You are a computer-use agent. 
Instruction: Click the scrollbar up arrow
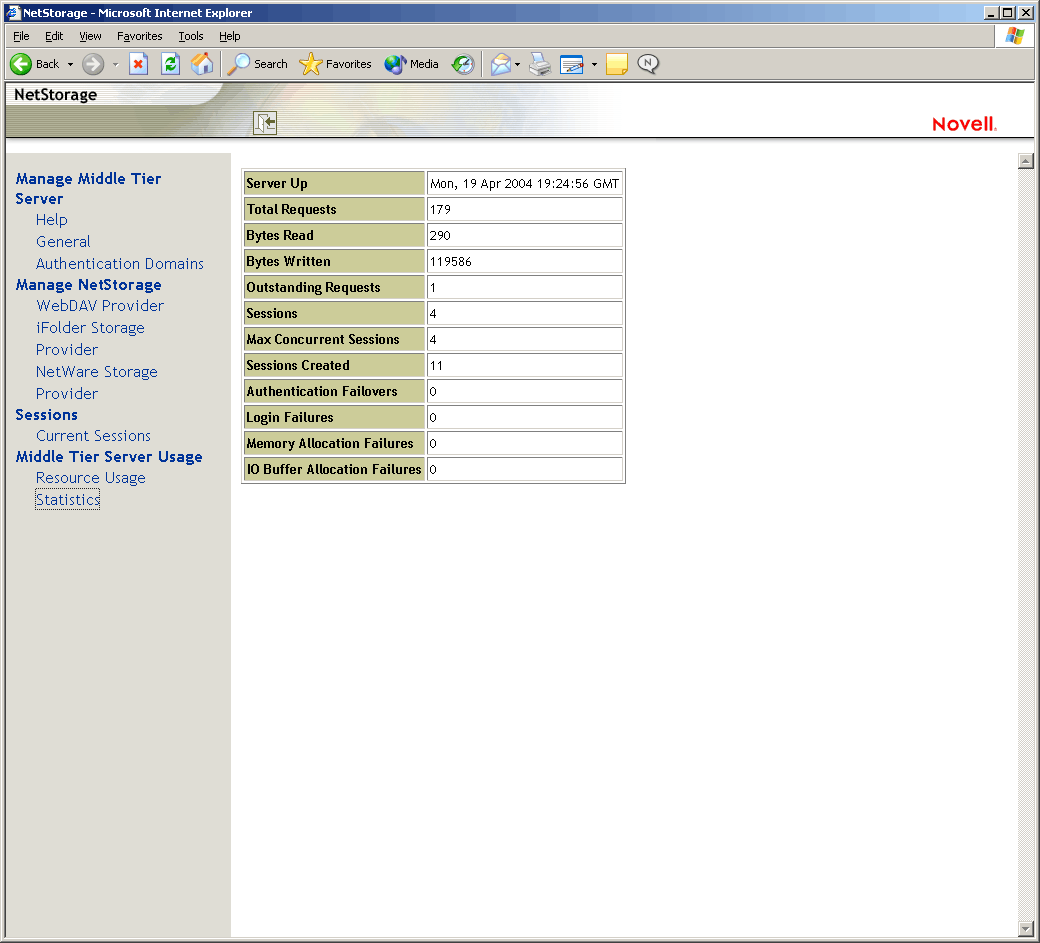point(1024,159)
